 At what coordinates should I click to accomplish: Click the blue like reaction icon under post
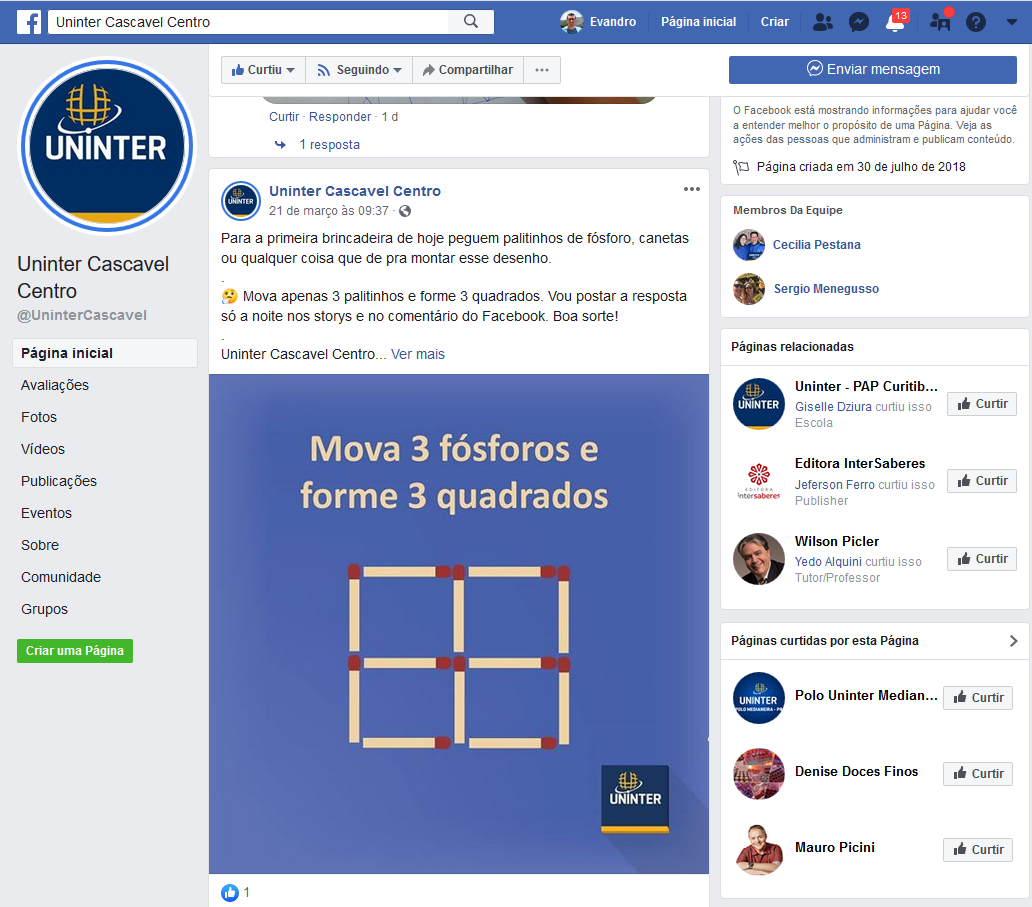(230, 893)
